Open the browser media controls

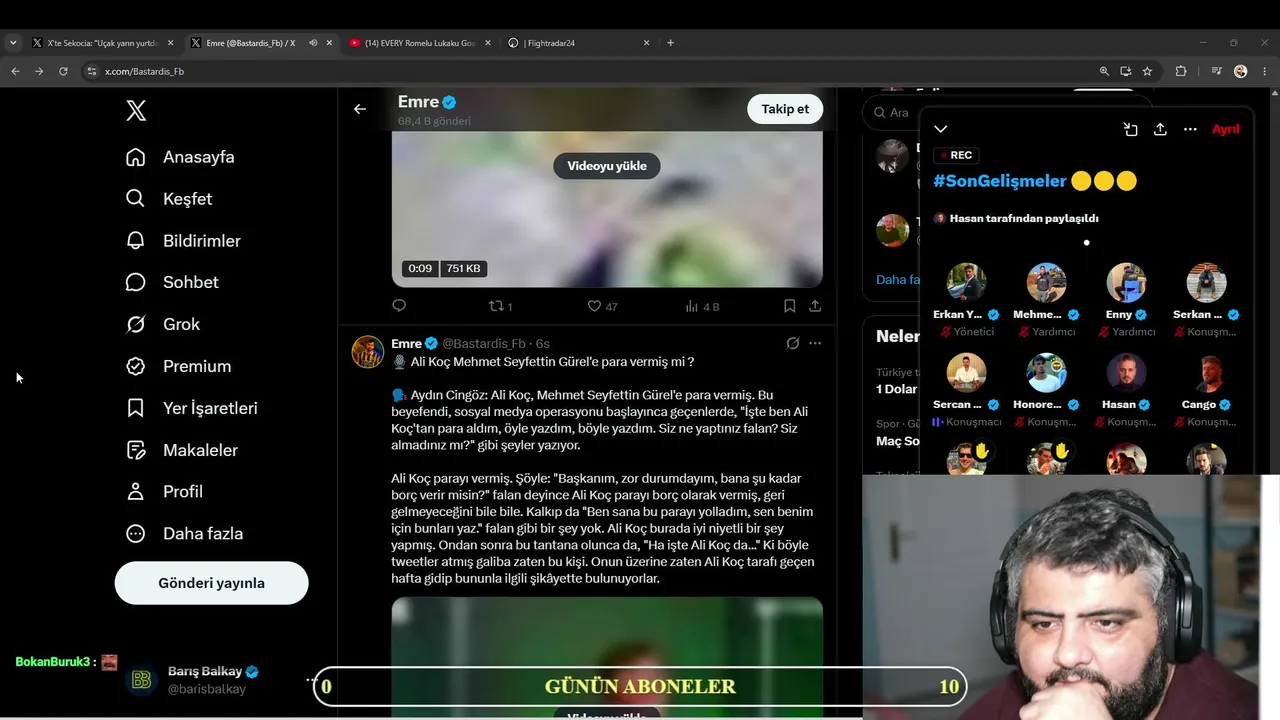click(1217, 71)
